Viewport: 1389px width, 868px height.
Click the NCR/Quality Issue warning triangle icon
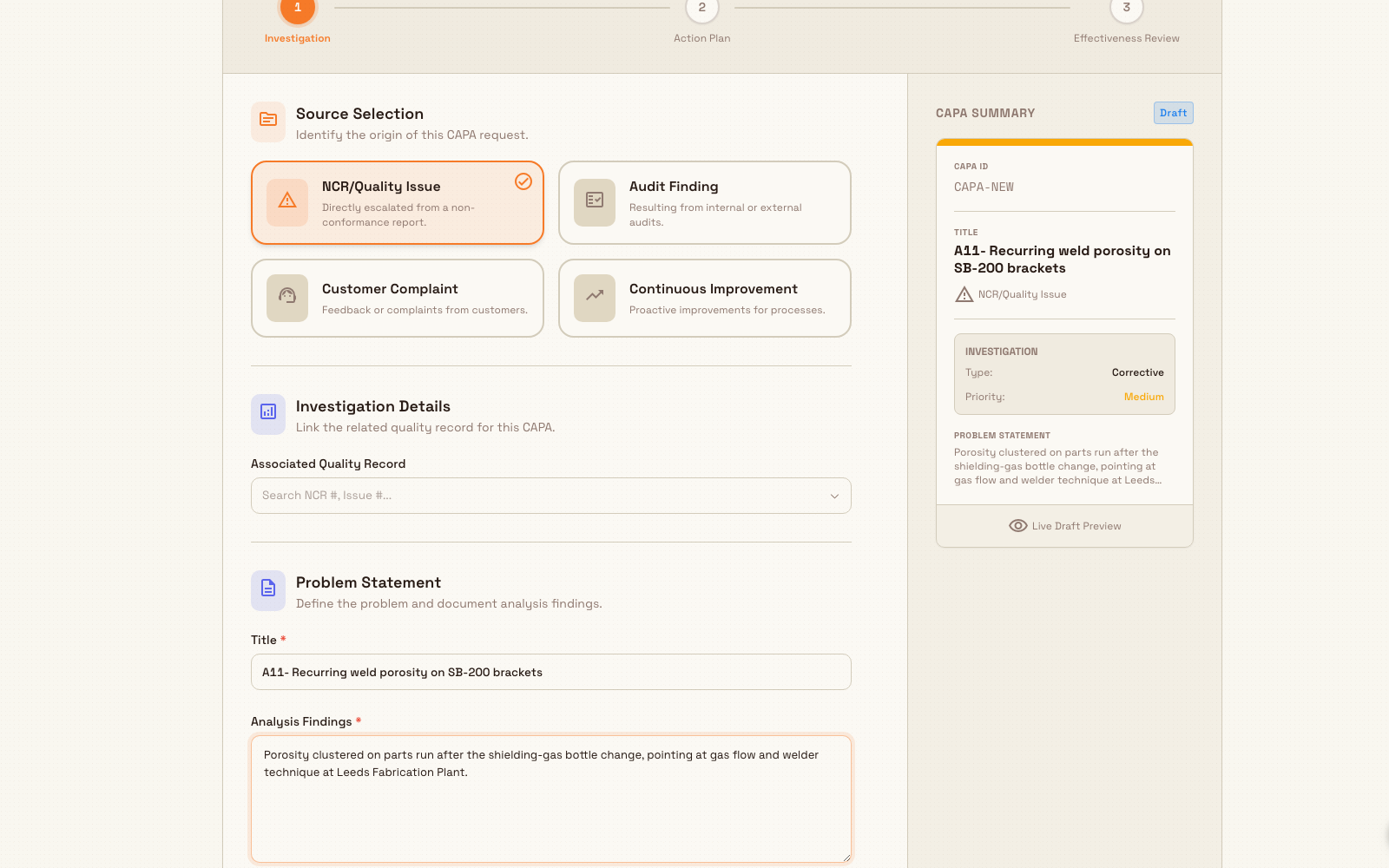coord(287,202)
